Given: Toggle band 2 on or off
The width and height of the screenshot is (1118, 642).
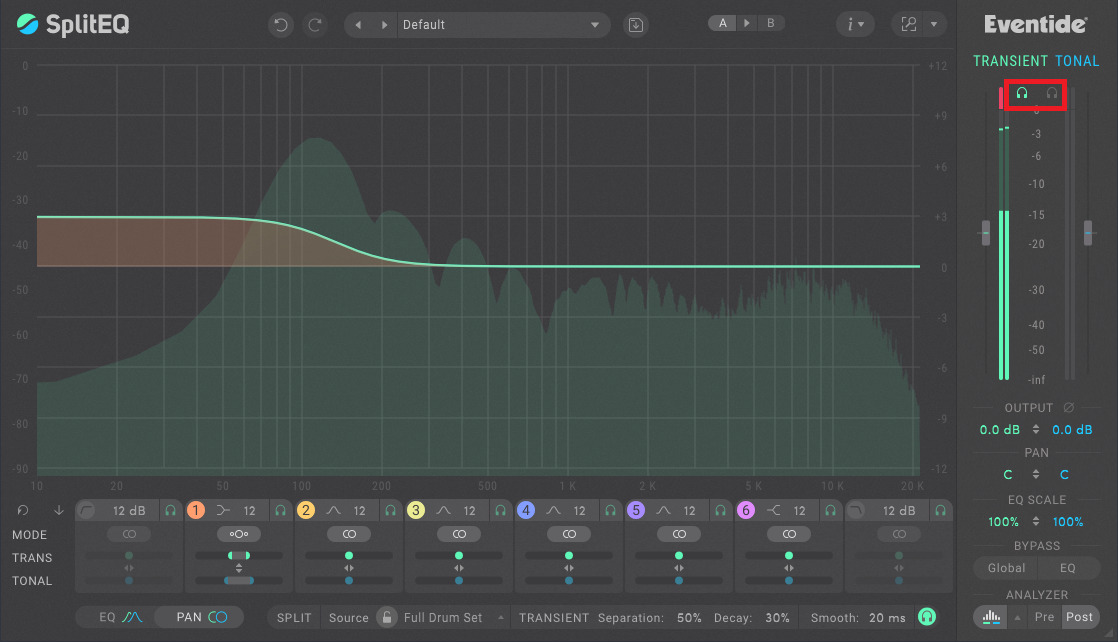Looking at the screenshot, I should (x=306, y=510).
